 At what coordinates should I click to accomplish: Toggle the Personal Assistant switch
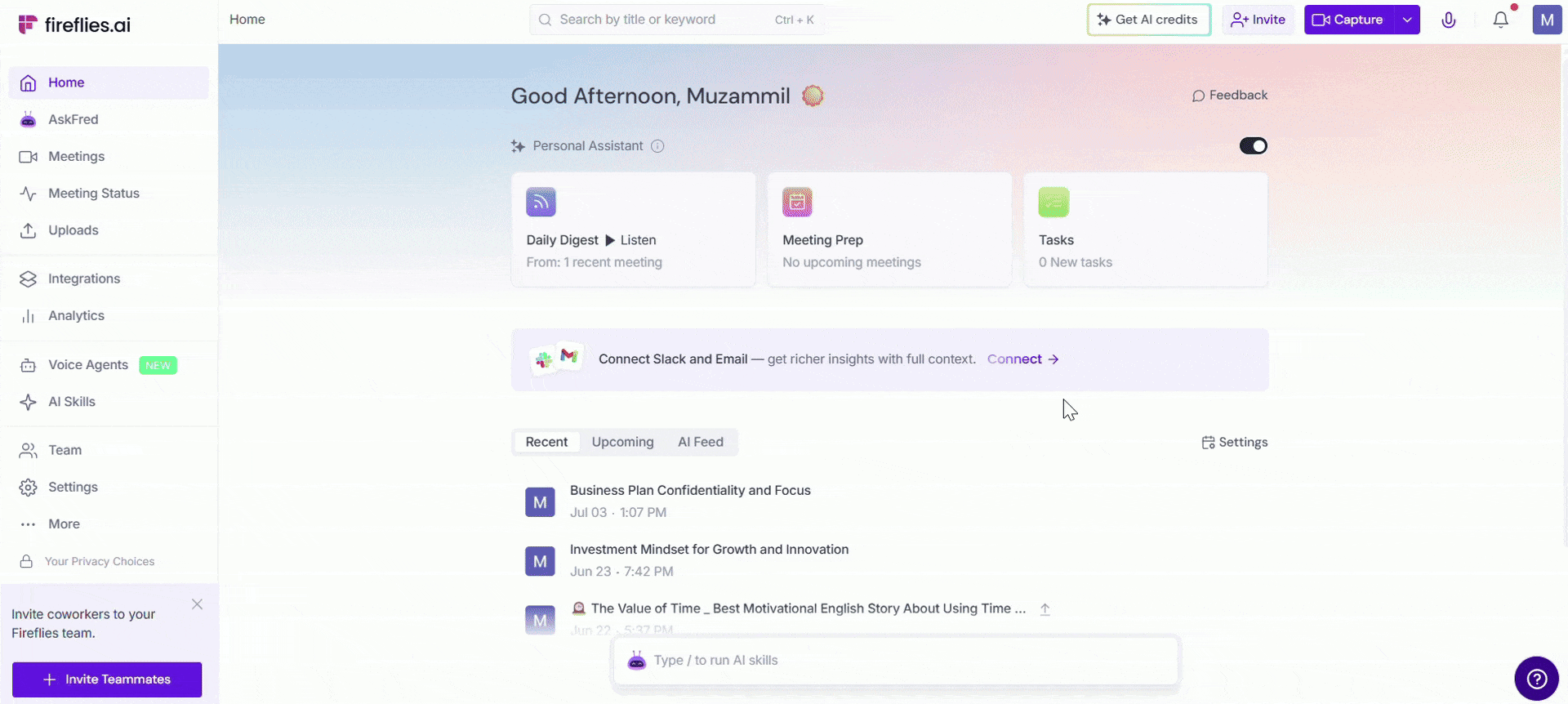click(1254, 145)
